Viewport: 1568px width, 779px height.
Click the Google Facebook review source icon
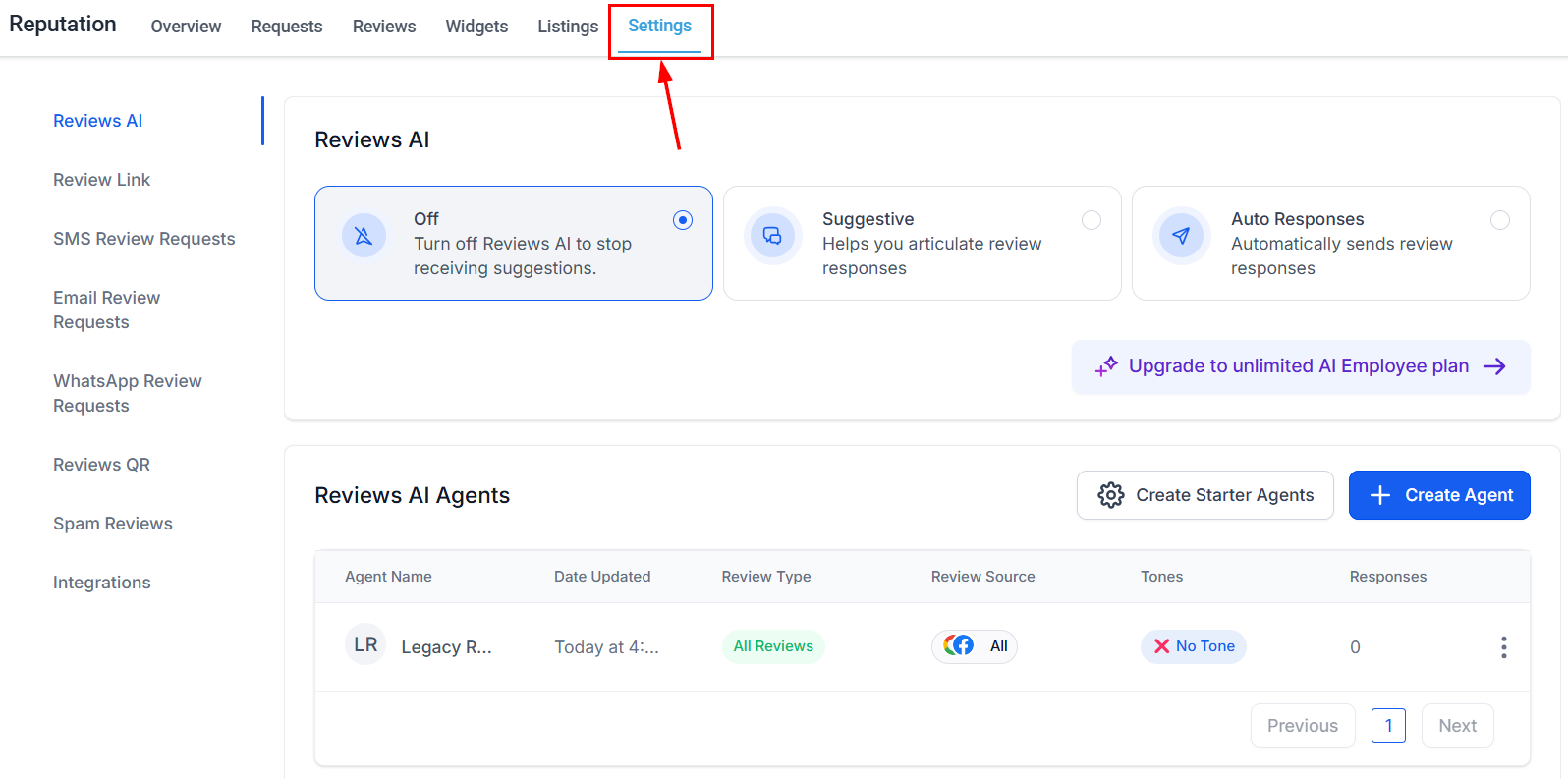point(959,645)
